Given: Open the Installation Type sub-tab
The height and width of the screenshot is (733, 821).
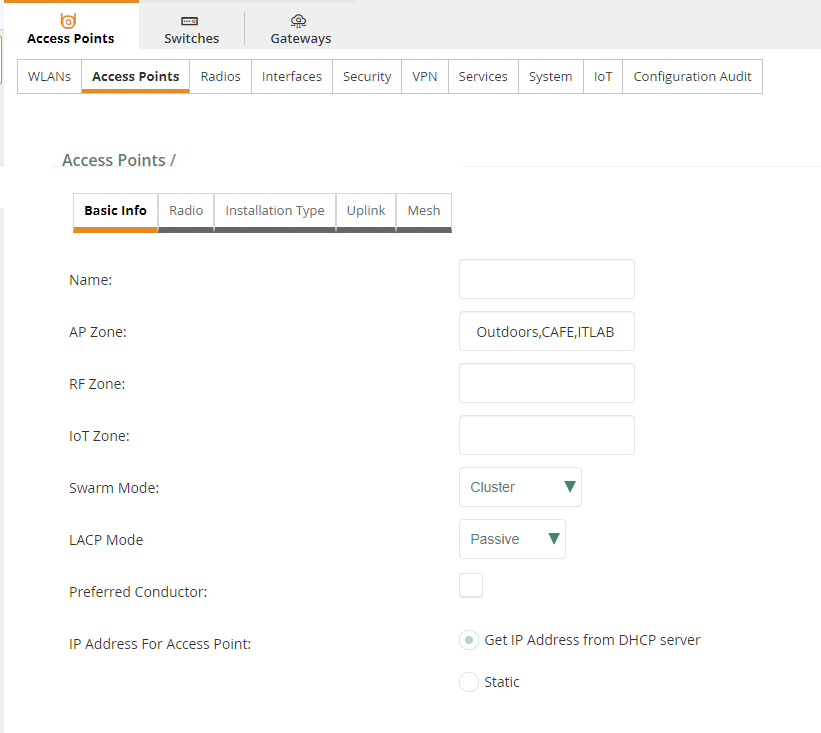Looking at the screenshot, I should click(275, 211).
